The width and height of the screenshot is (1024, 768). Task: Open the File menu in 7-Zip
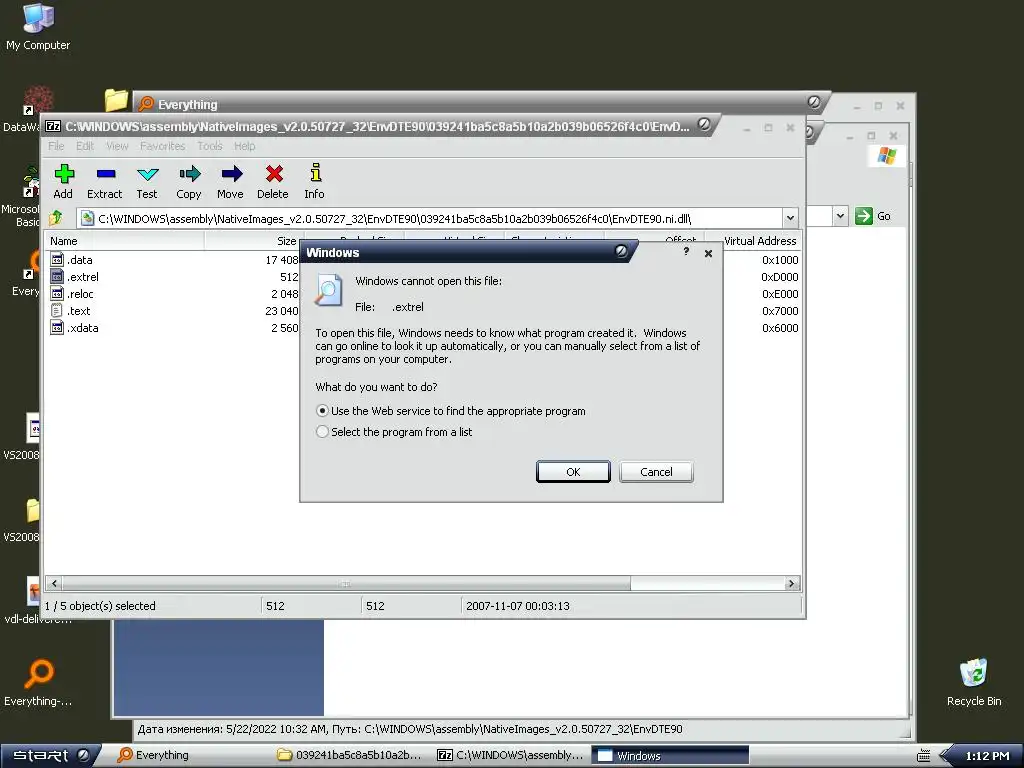pos(56,146)
